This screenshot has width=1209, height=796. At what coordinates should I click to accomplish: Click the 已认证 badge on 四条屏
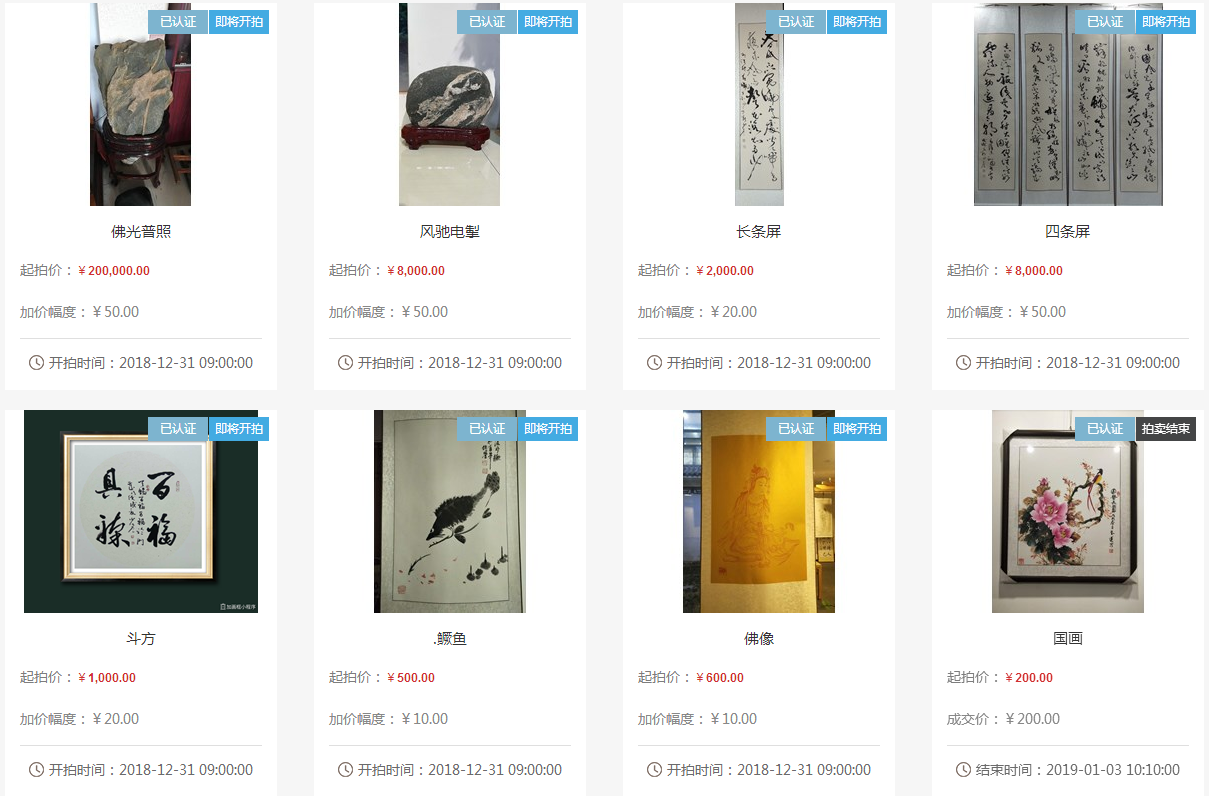(1105, 22)
